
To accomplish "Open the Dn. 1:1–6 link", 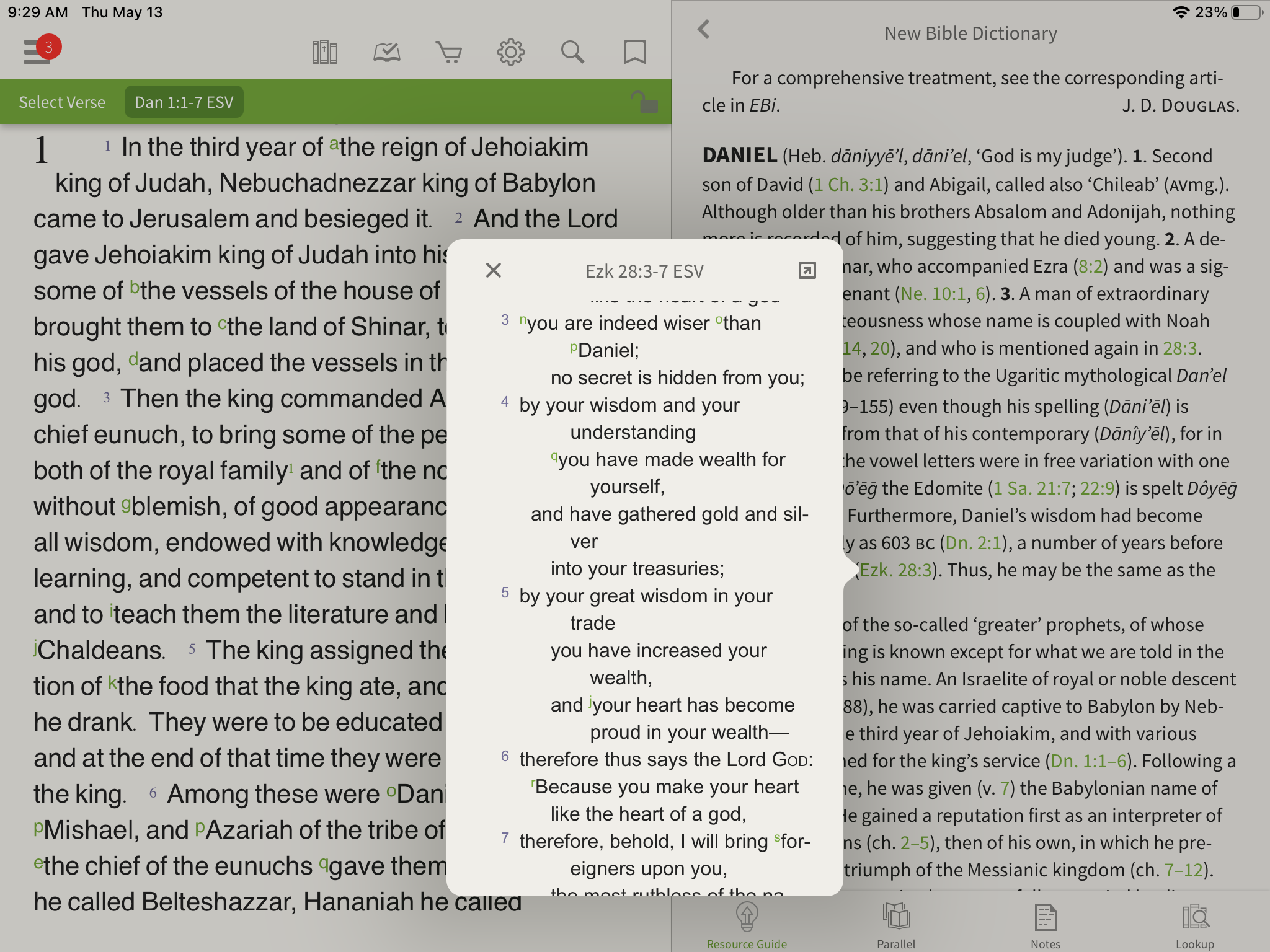I will pos(1089,761).
